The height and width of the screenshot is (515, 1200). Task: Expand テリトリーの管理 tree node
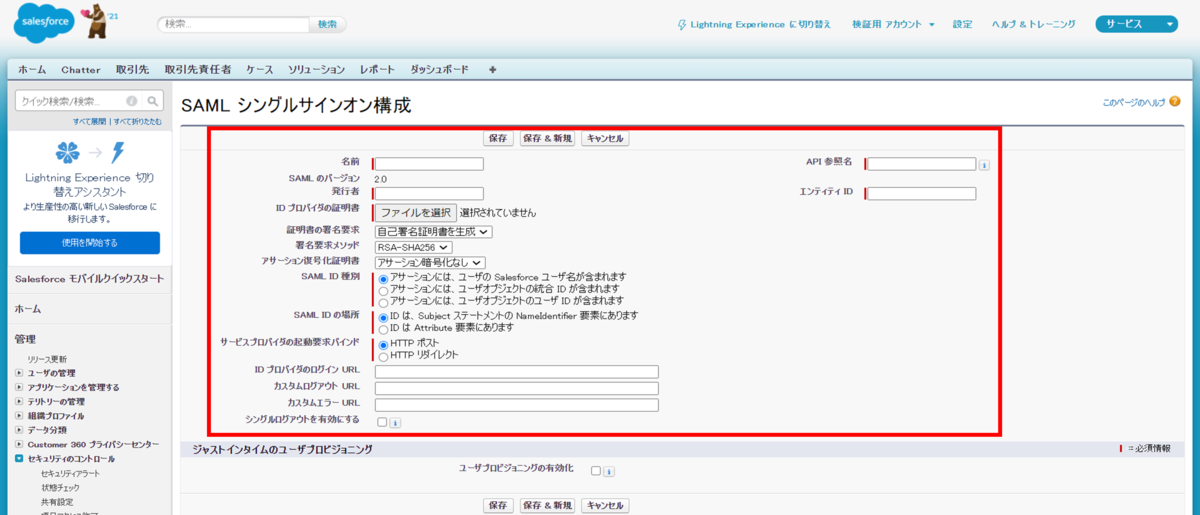(19, 401)
